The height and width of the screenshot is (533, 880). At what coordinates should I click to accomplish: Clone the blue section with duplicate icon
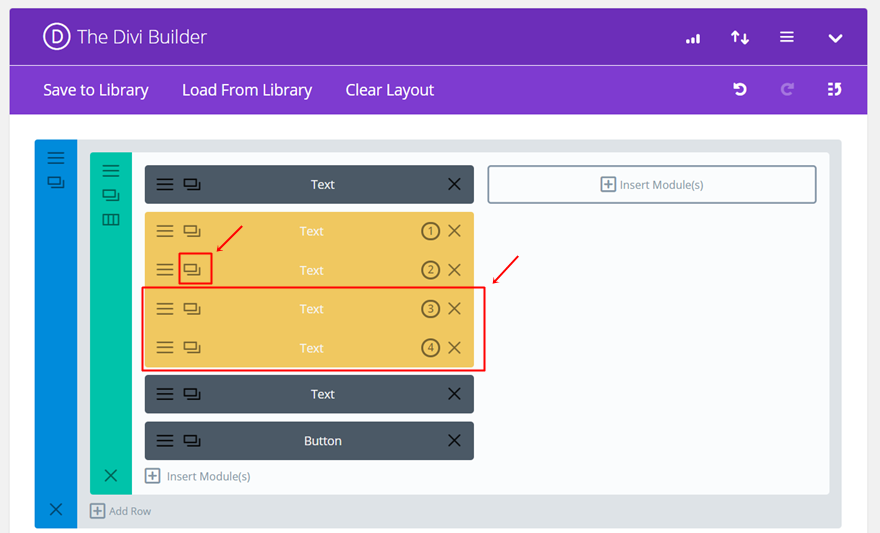pyautogui.click(x=56, y=182)
